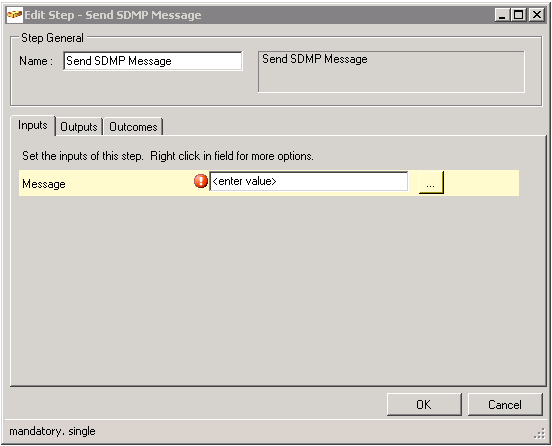Switch to the Outputs tab
This screenshot has height=446, width=552.
79,127
